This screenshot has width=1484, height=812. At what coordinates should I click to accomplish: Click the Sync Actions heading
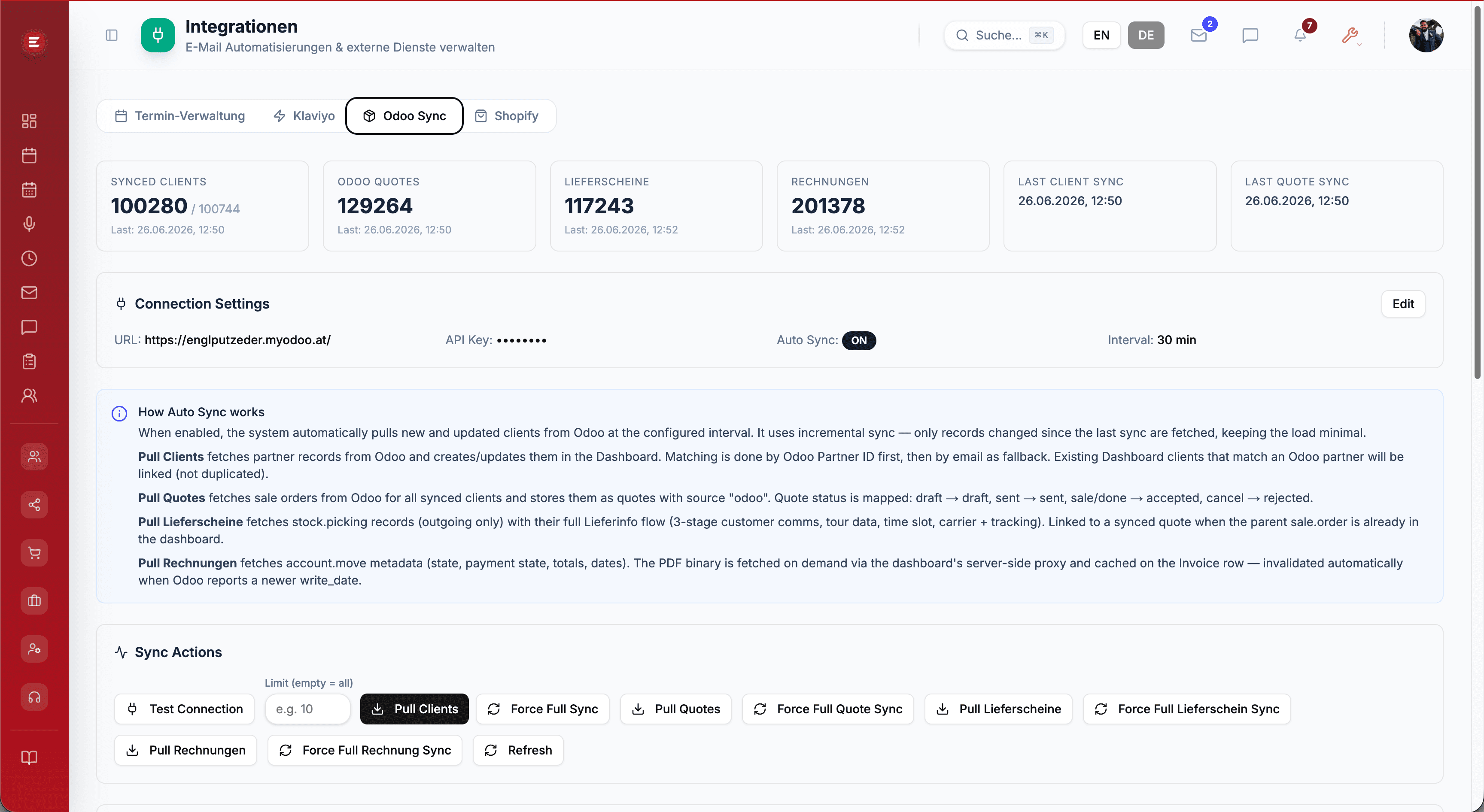pos(178,652)
